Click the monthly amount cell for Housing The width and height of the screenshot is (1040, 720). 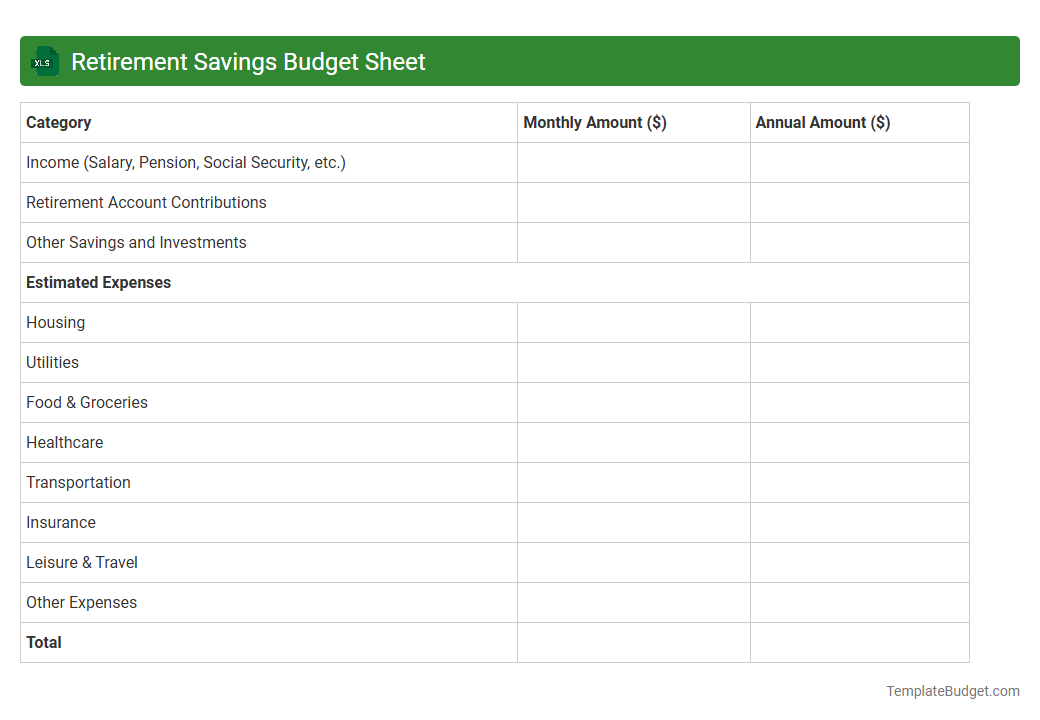(633, 322)
